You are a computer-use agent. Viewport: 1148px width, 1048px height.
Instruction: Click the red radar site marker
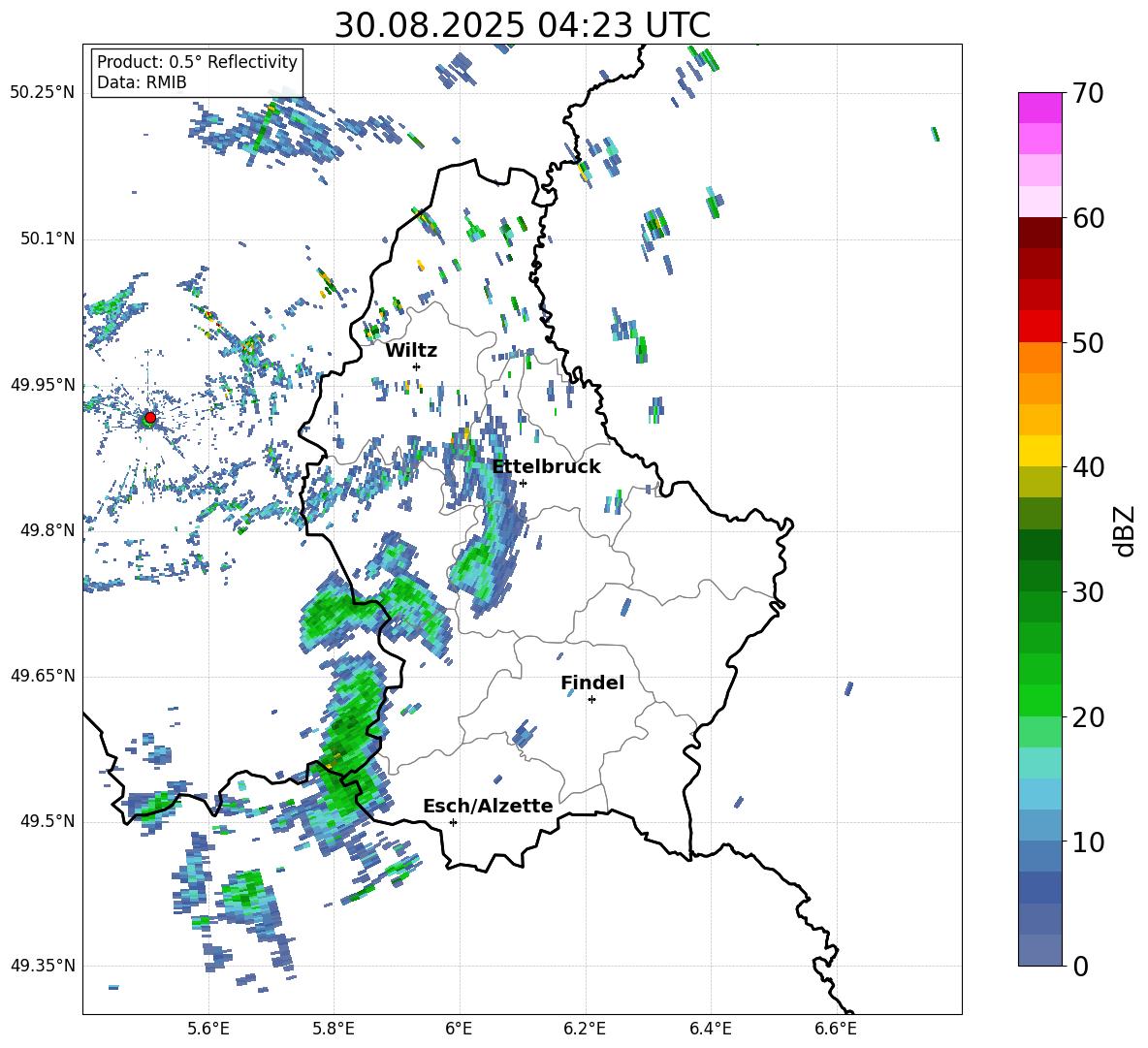(x=150, y=418)
